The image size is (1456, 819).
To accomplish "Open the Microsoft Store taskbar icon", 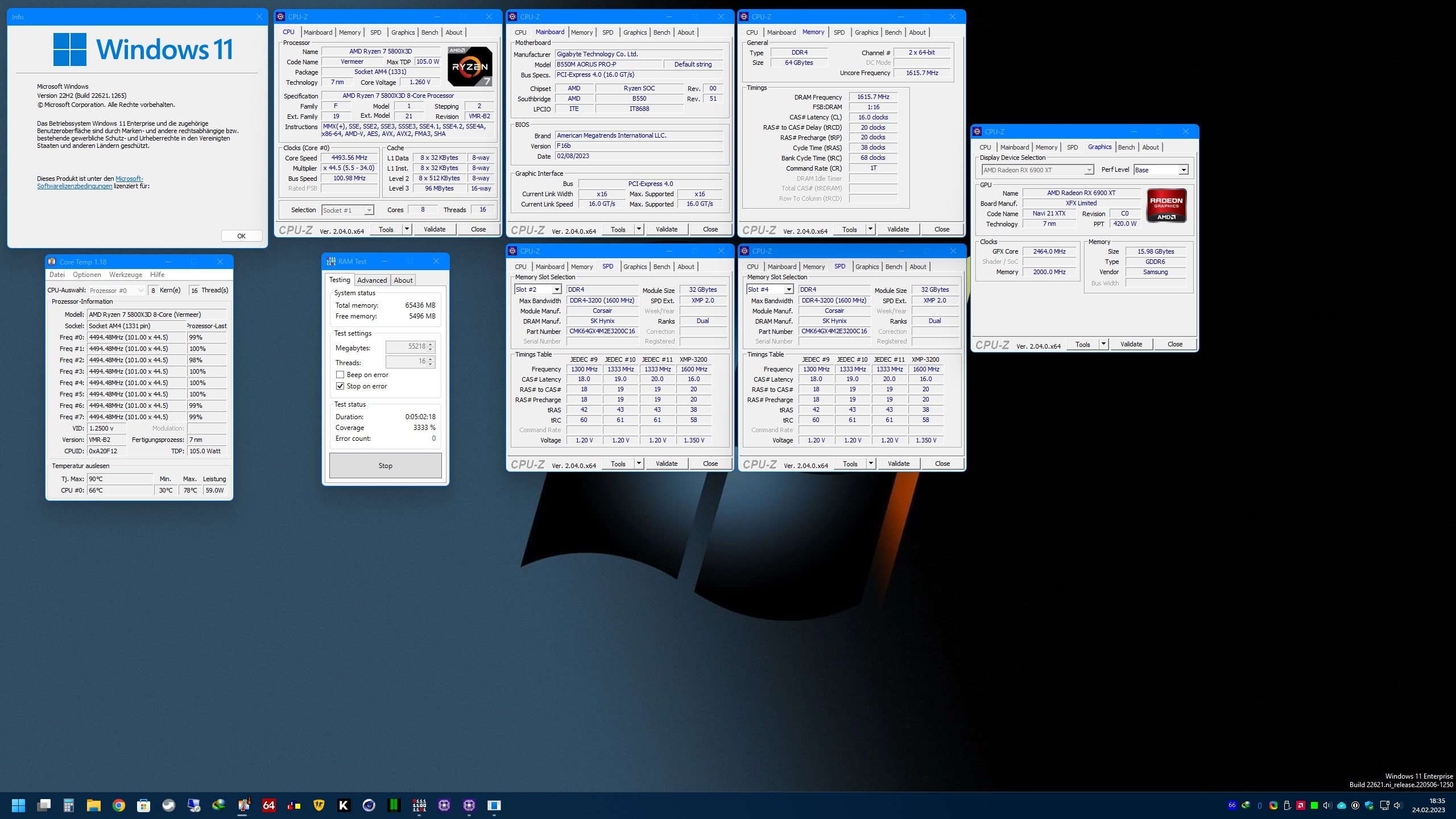I will (x=143, y=805).
